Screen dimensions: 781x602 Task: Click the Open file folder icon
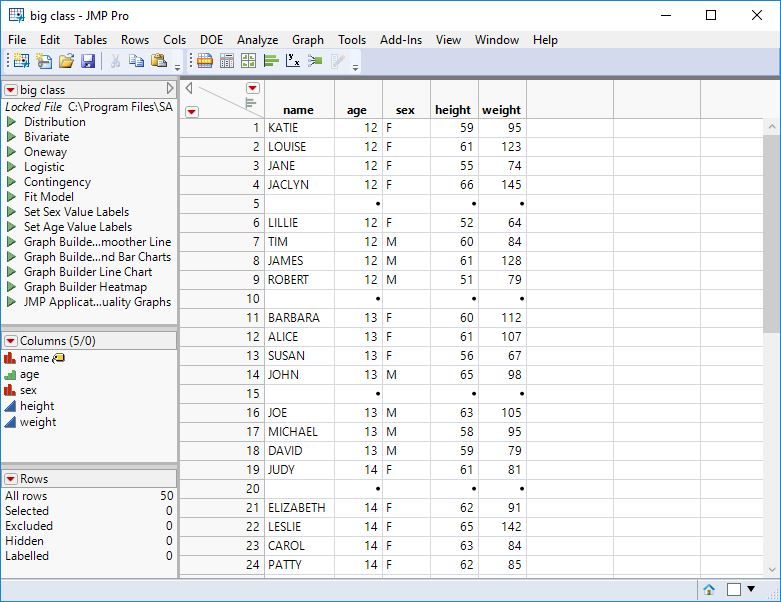(x=66, y=62)
